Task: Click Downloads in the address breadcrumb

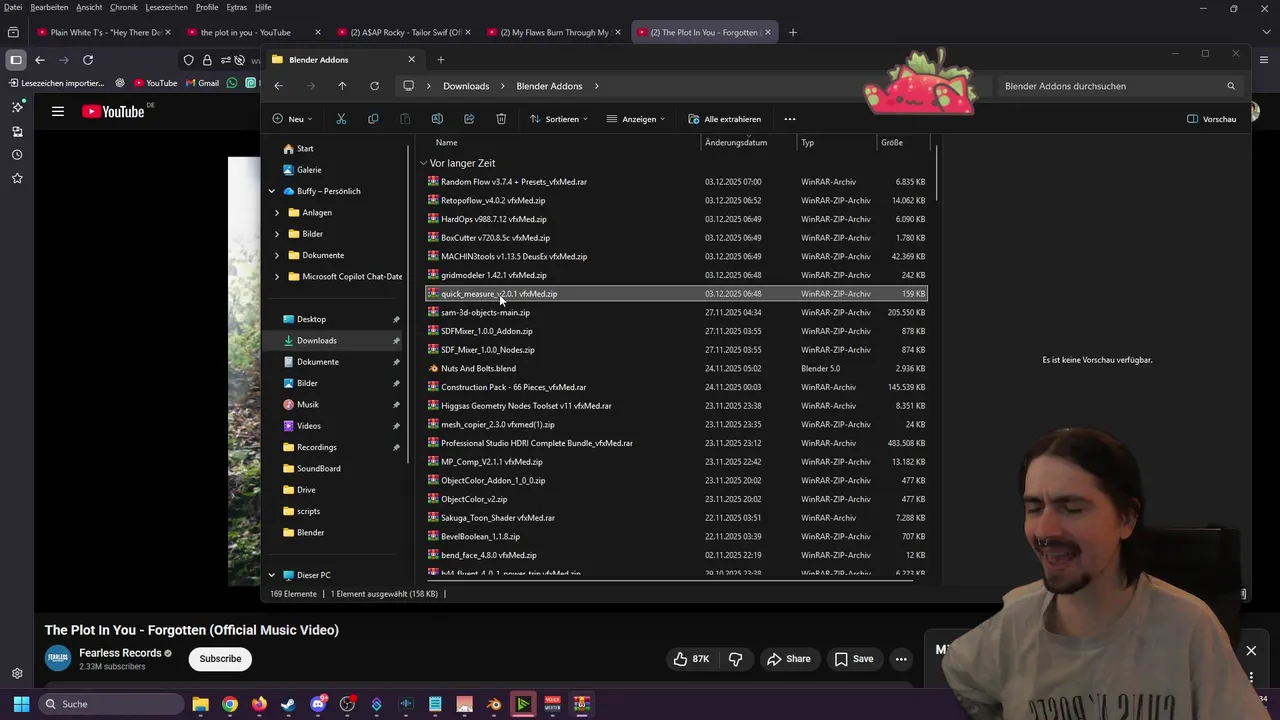Action: click(x=466, y=86)
